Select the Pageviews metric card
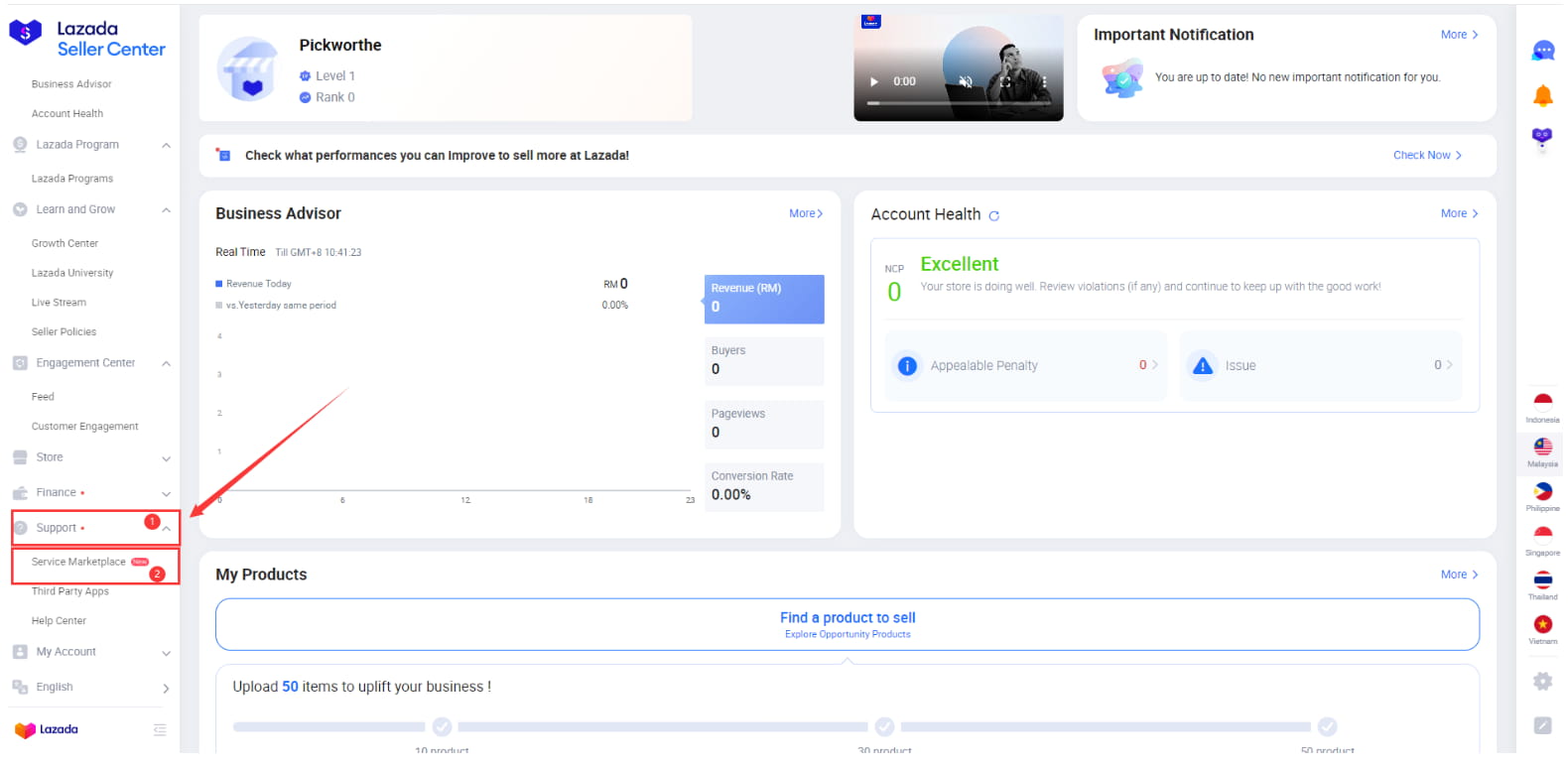This screenshot has height=769, width=1568. (764, 425)
